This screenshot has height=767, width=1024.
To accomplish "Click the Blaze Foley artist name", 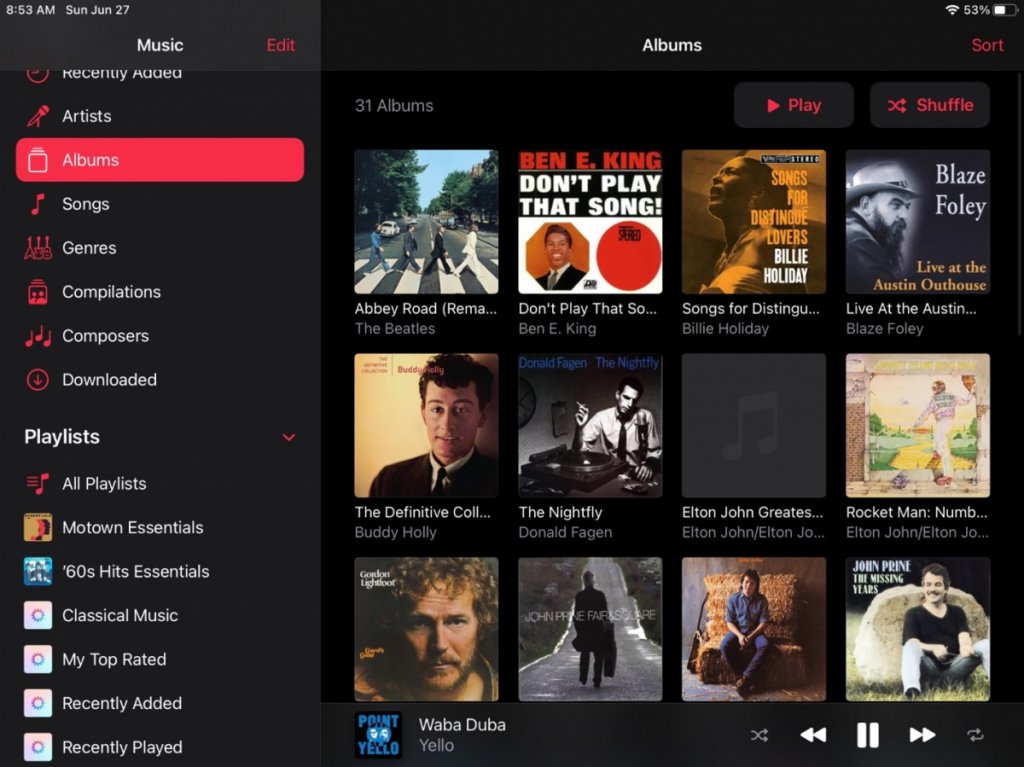I will (x=884, y=329).
